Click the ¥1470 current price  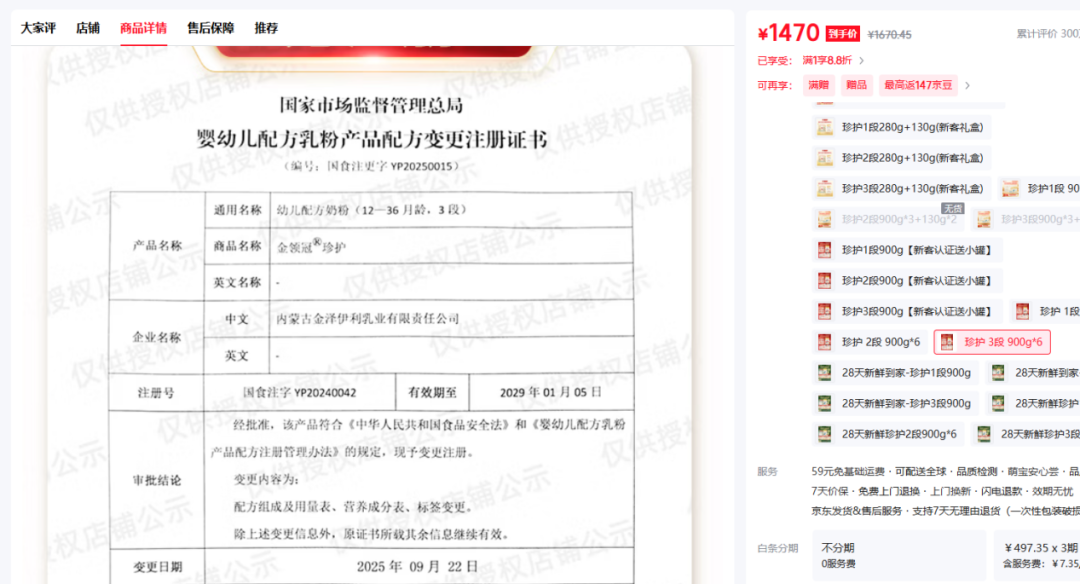coord(789,33)
